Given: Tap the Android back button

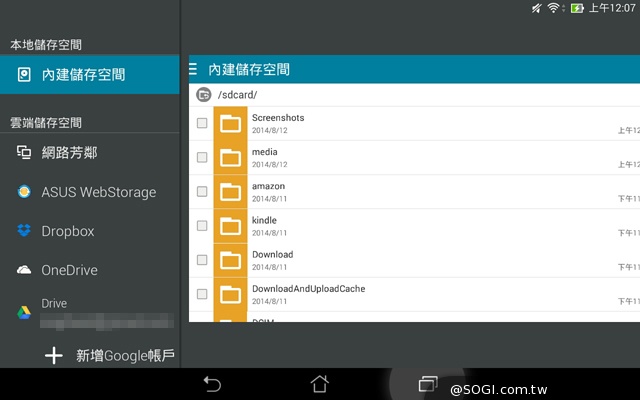Looking at the screenshot, I should point(212,384).
